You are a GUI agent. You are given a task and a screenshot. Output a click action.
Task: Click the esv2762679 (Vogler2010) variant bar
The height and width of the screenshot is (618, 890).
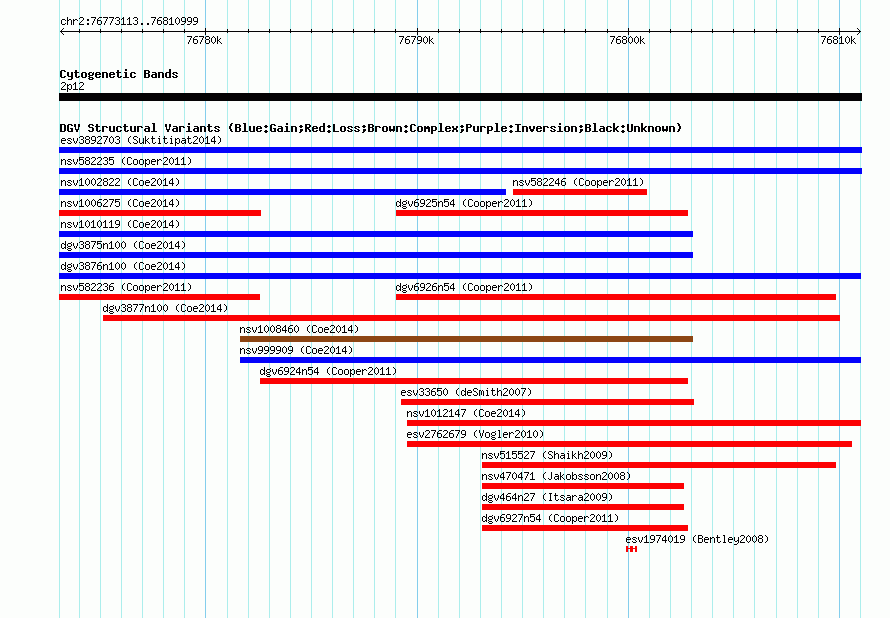click(x=629, y=444)
